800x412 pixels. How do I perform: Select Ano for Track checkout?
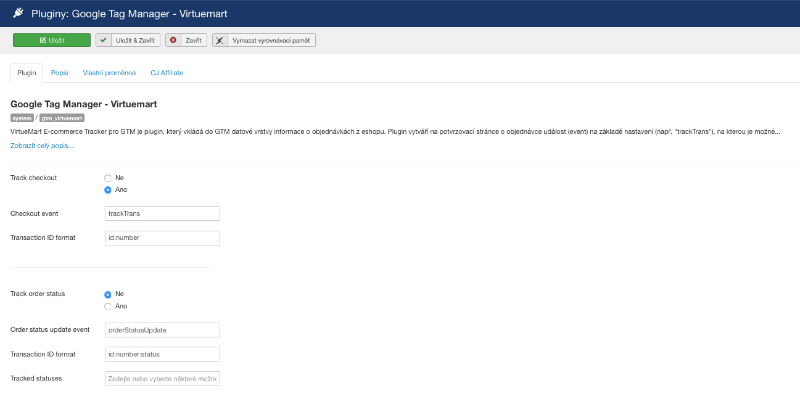pos(108,190)
